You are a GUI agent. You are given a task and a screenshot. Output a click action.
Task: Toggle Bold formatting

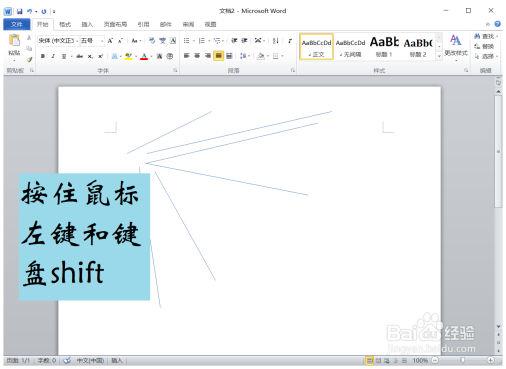(43, 56)
